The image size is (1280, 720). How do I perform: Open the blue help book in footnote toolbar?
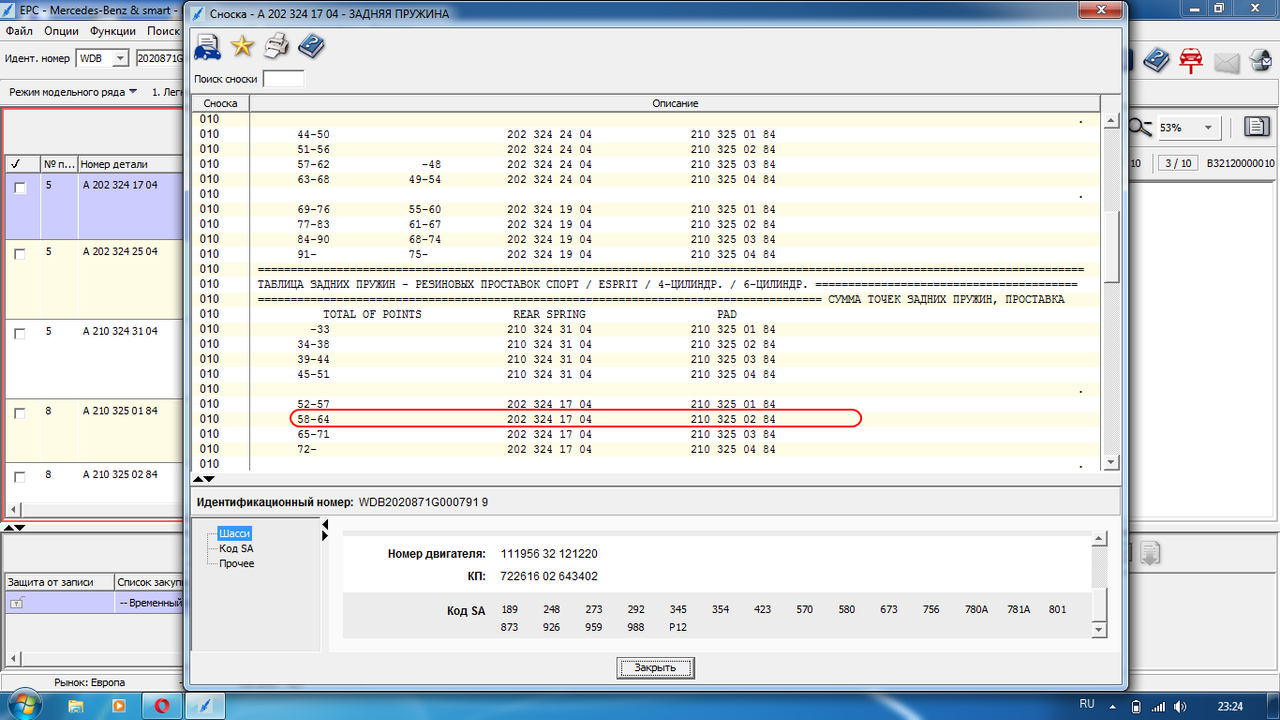tap(312, 46)
